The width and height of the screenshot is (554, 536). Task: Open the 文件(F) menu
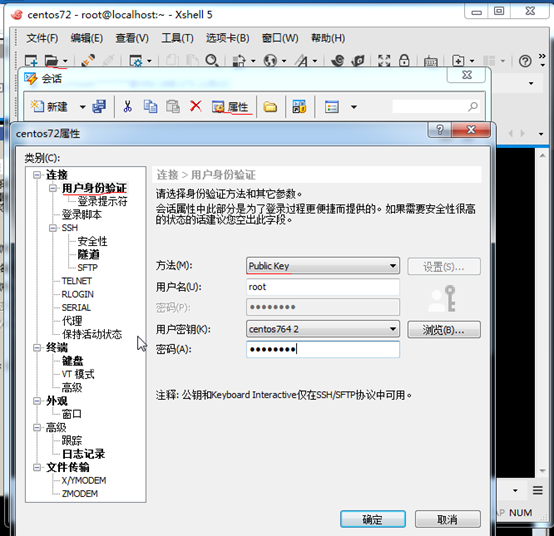(42, 38)
